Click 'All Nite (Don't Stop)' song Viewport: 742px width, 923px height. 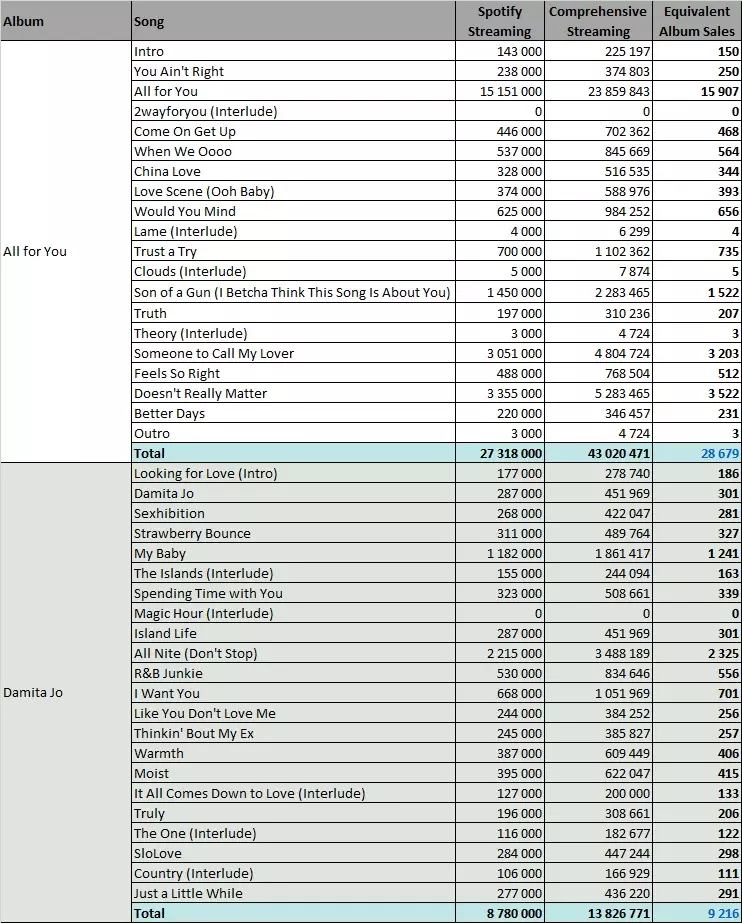click(x=293, y=653)
